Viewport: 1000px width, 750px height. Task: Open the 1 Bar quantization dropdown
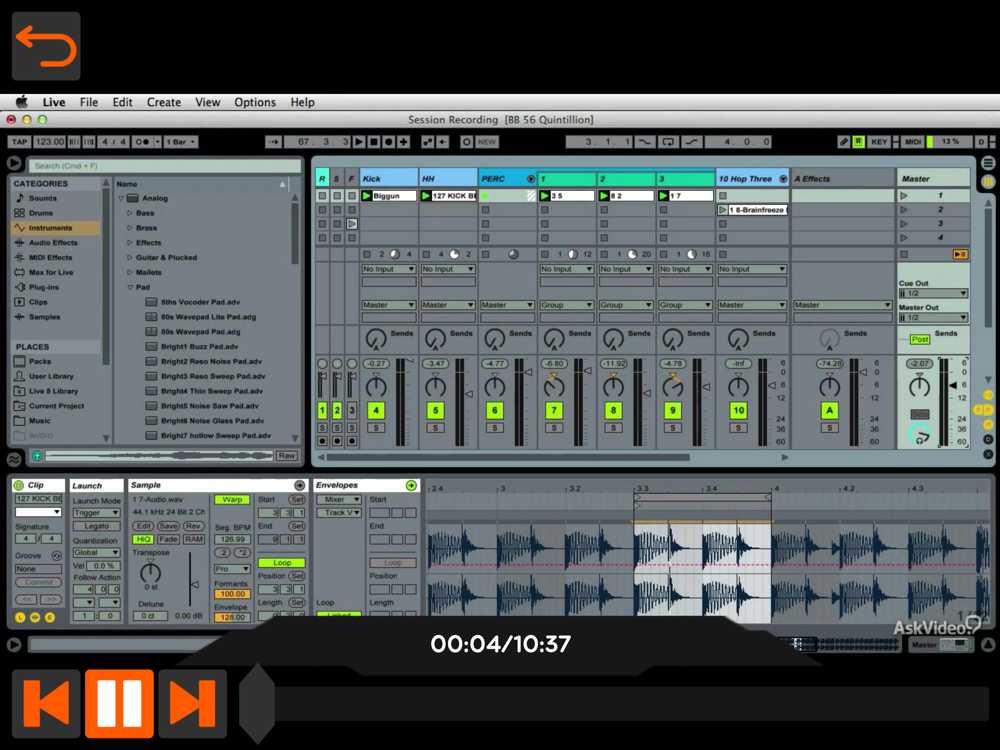(181, 142)
